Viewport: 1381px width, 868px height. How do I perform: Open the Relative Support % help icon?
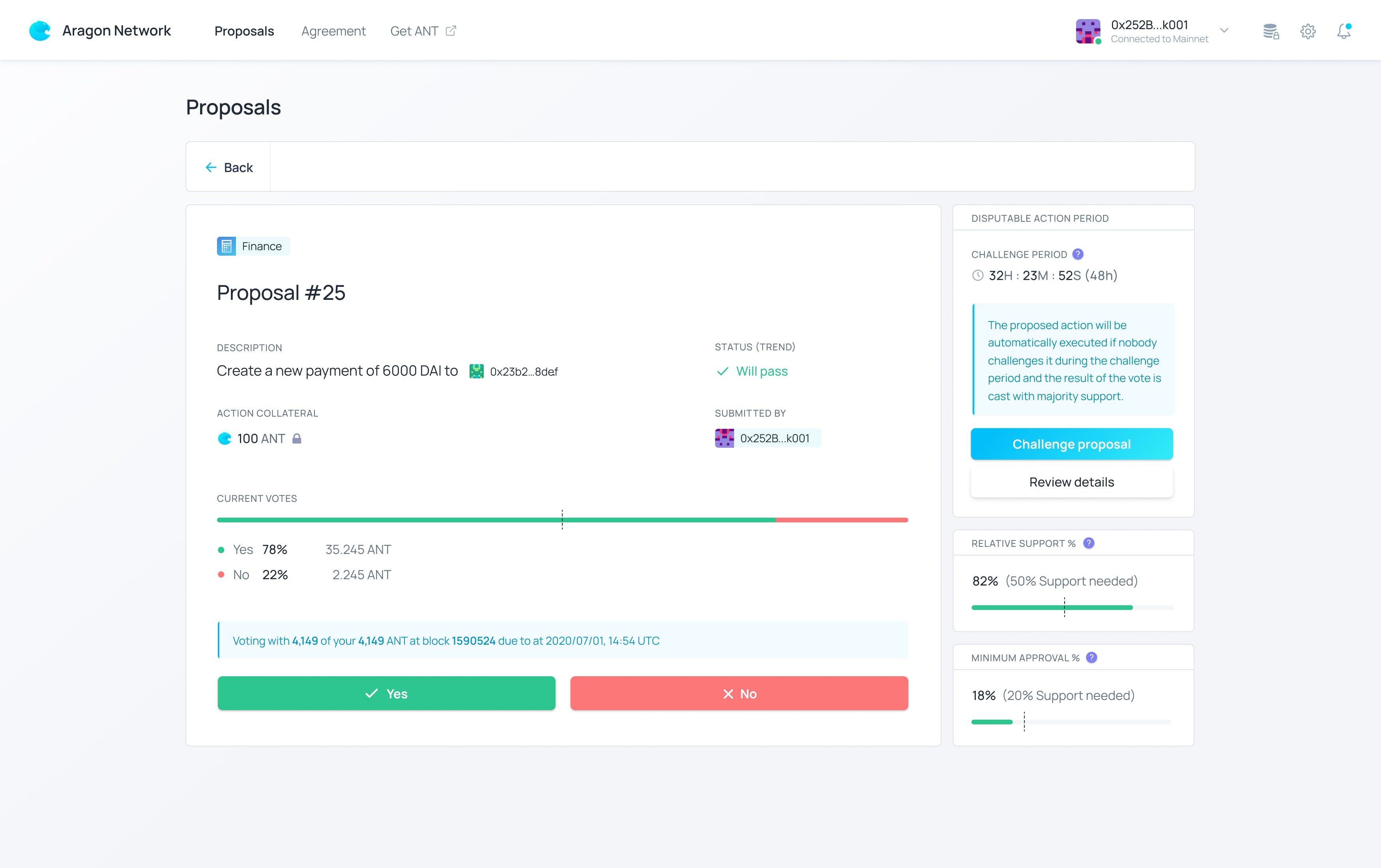1089,543
